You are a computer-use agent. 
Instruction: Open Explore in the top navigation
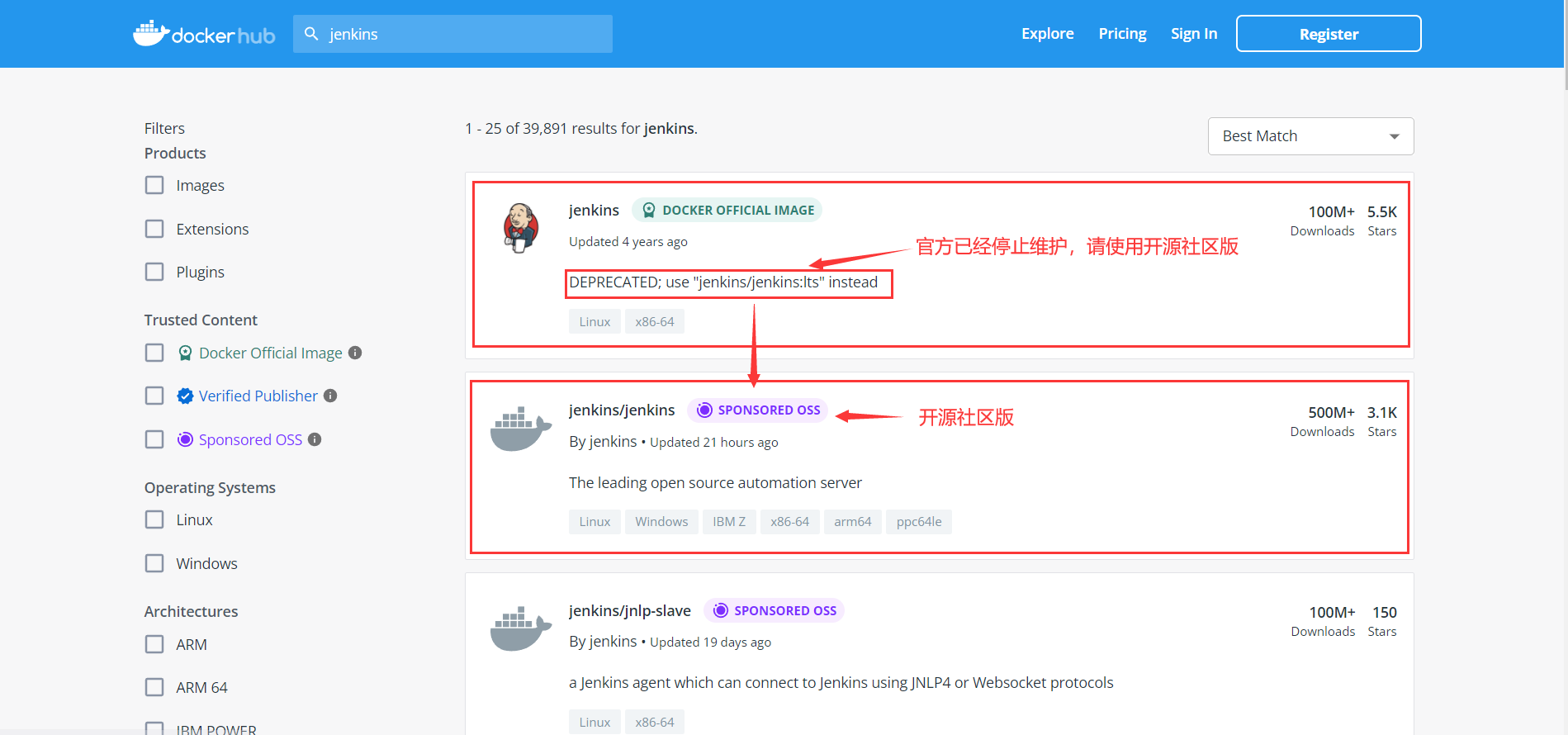1047,34
